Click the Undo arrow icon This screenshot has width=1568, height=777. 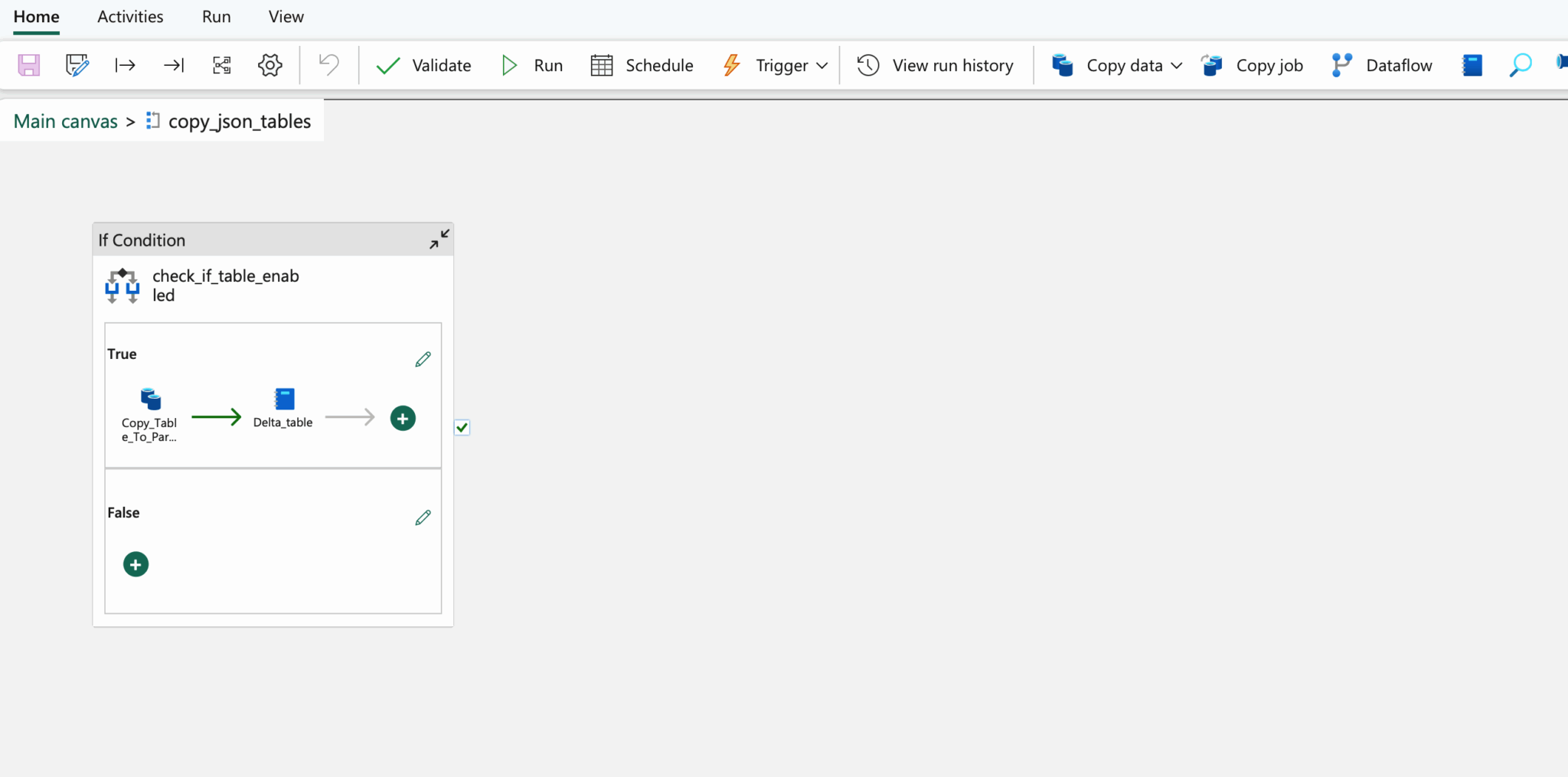tap(329, 64)
